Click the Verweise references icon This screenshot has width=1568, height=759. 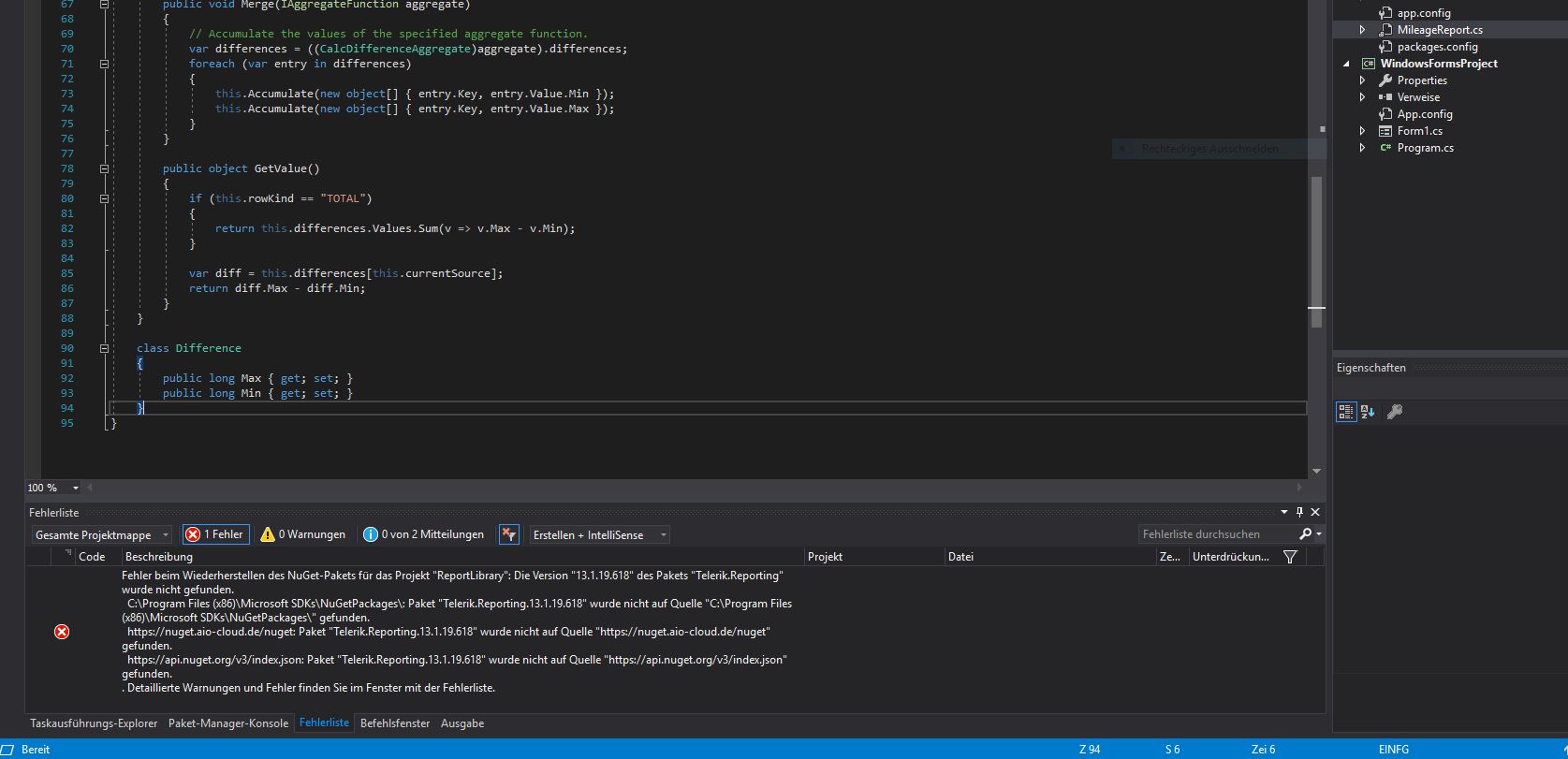click(x=1385, y=97)
